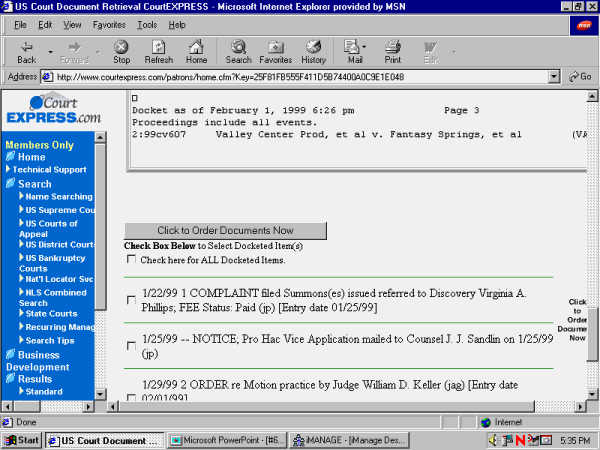The height and width of the screenshot is (450, 600).
Task: Click the Windows Start button
Action: coord(23,440)
